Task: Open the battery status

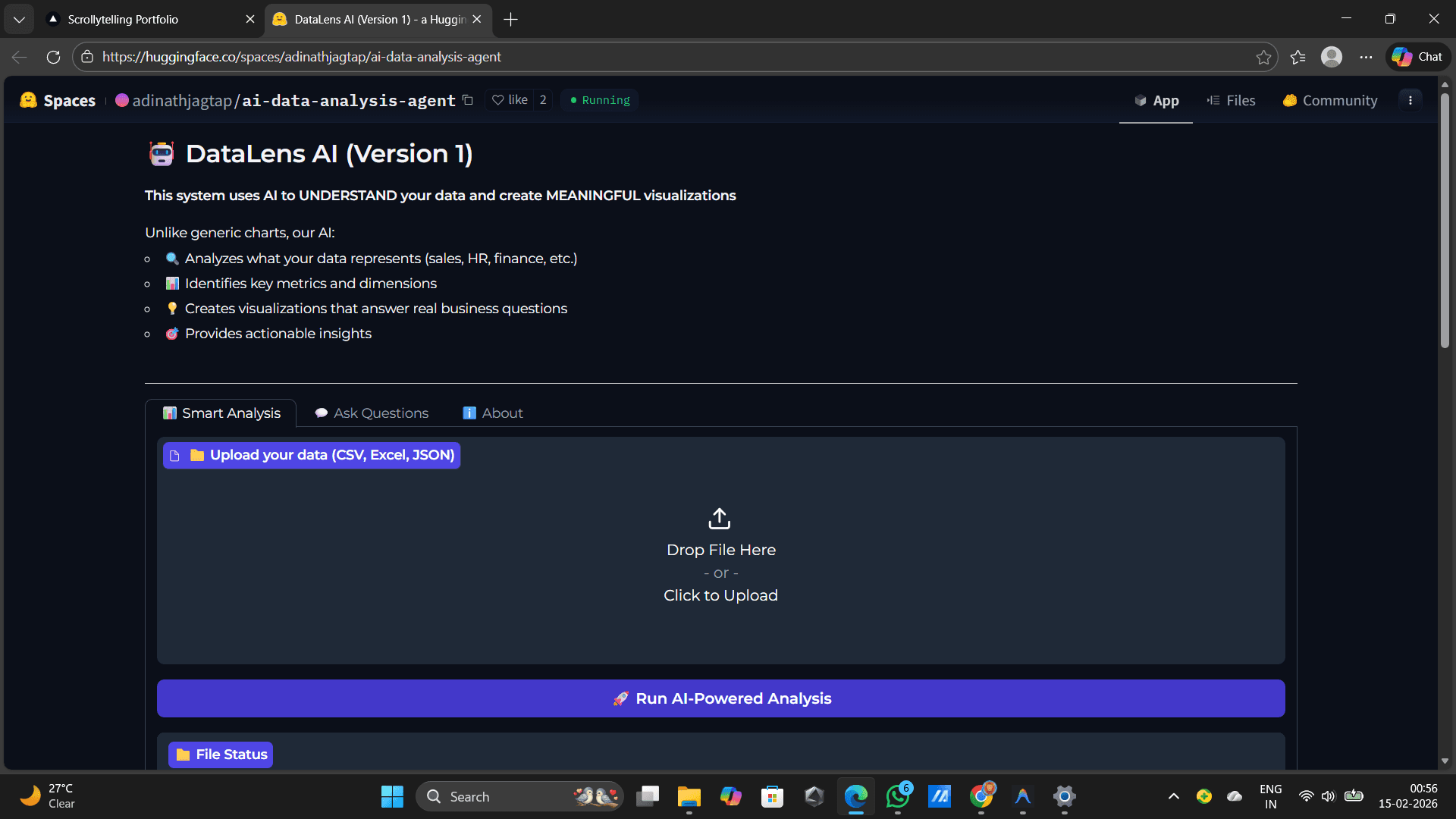Action: [1354, 796]
